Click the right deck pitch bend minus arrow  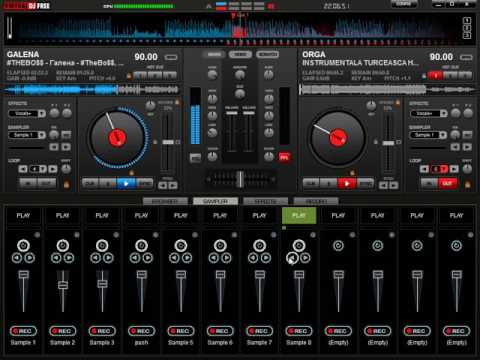tap(383, 185)
